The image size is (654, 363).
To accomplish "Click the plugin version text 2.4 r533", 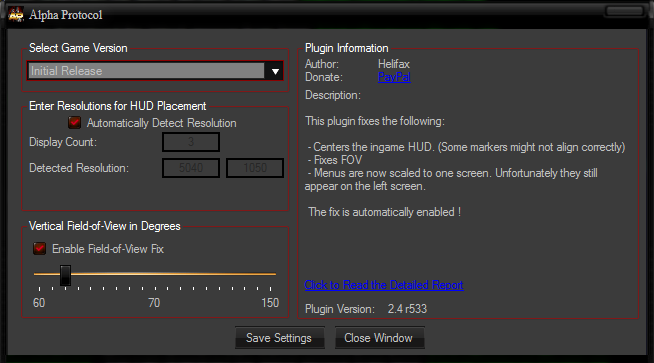I will [x=407, y=309].
